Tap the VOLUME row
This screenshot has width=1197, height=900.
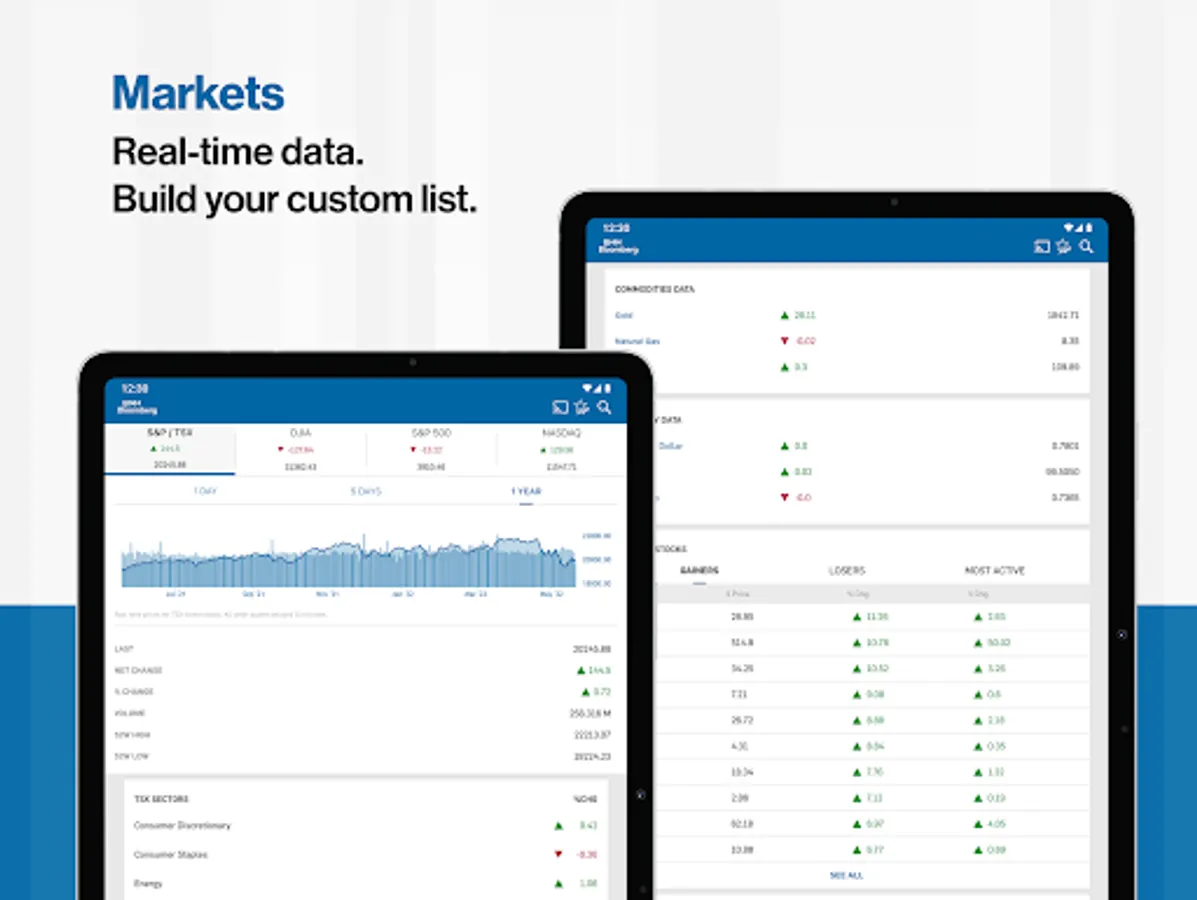(x=363, y=713)
